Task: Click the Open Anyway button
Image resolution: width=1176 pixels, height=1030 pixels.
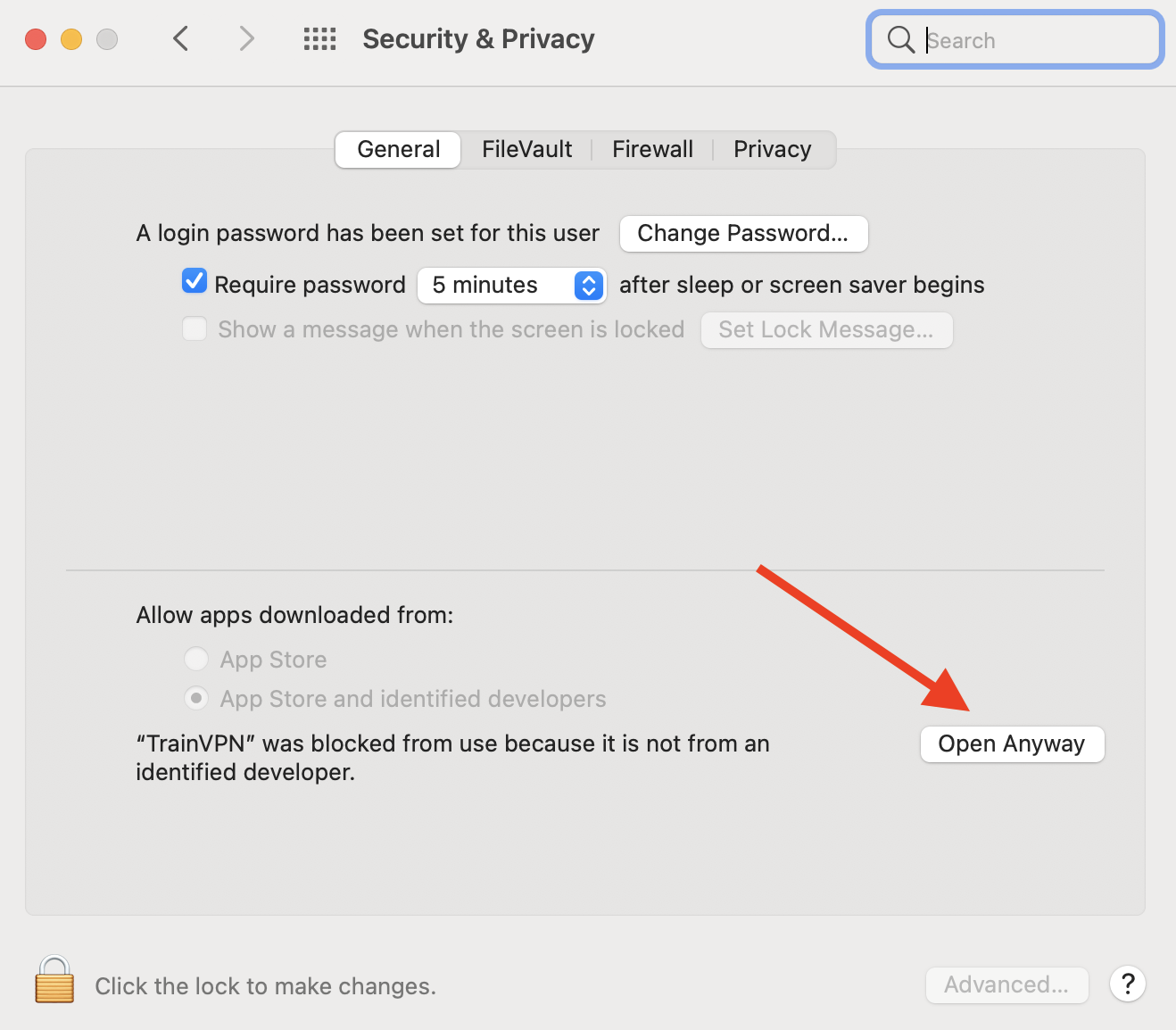Action: [x=1012, y=744]
